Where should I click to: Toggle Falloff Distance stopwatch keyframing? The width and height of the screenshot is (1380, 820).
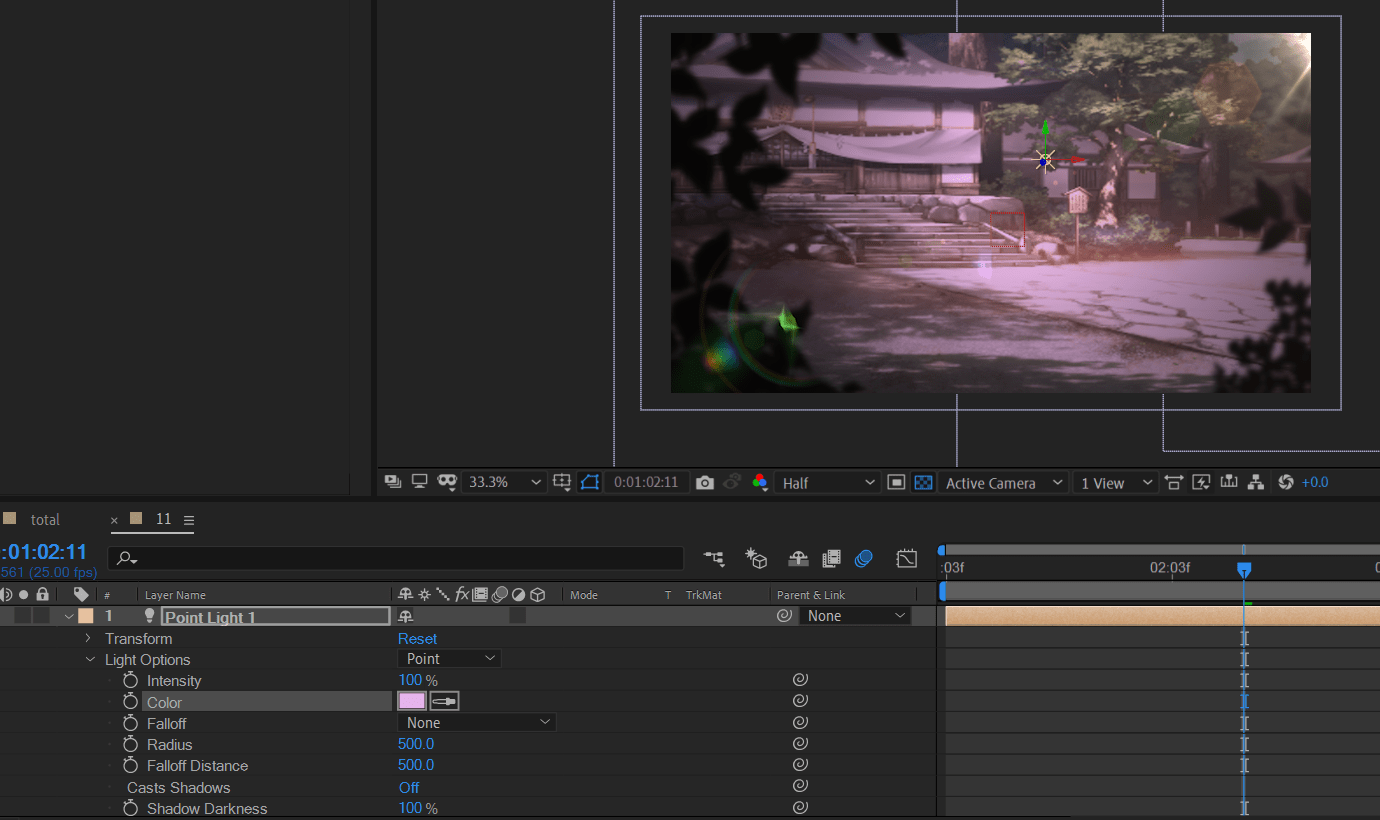tap(130, 765)
